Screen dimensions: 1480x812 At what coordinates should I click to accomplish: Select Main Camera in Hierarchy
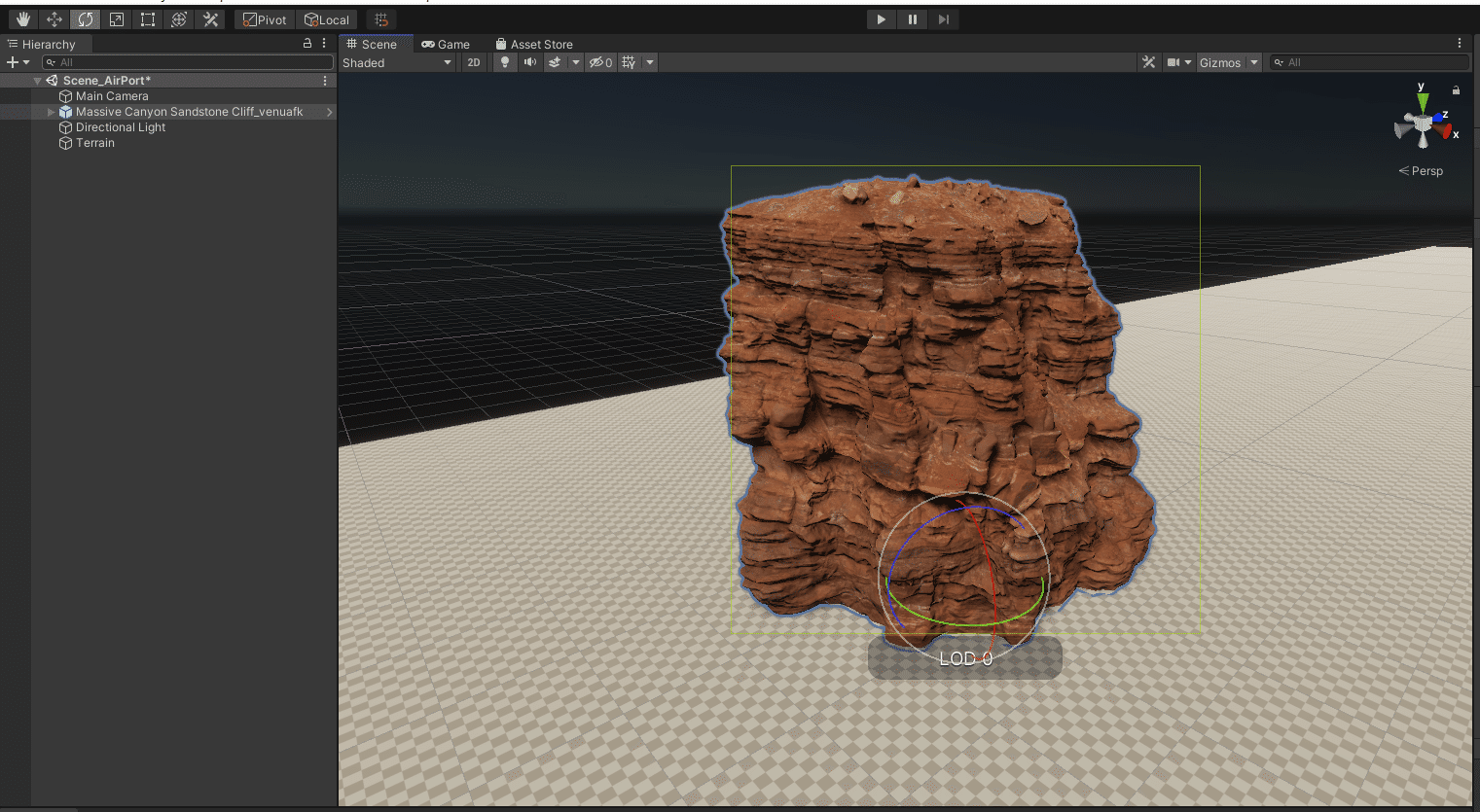(112, 96)
